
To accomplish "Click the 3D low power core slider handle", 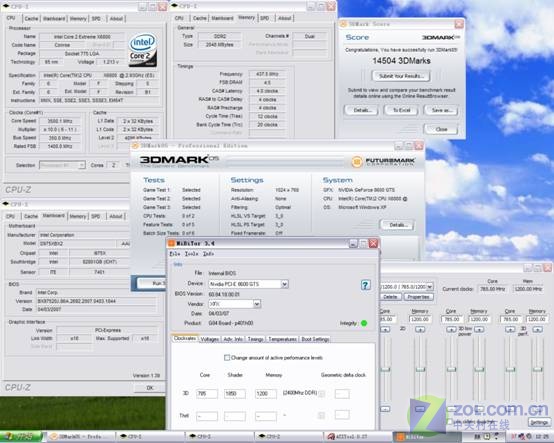I will pos(451,369).
